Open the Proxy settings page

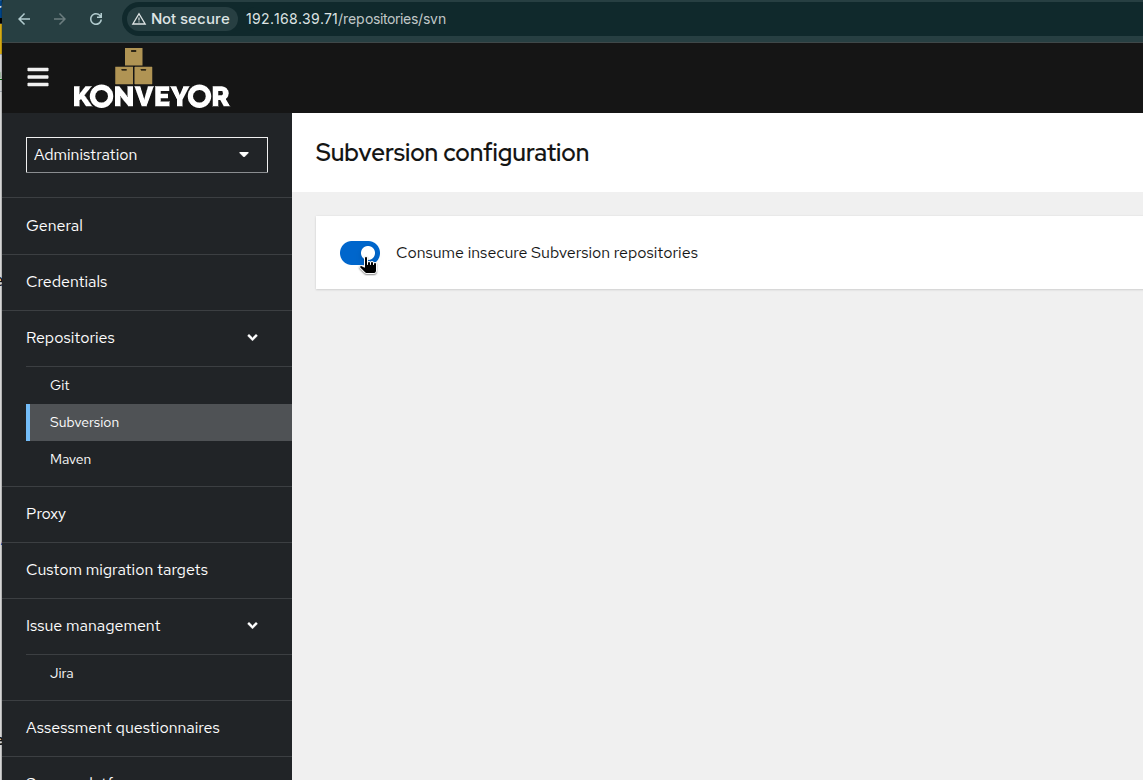tap(46, 514)
